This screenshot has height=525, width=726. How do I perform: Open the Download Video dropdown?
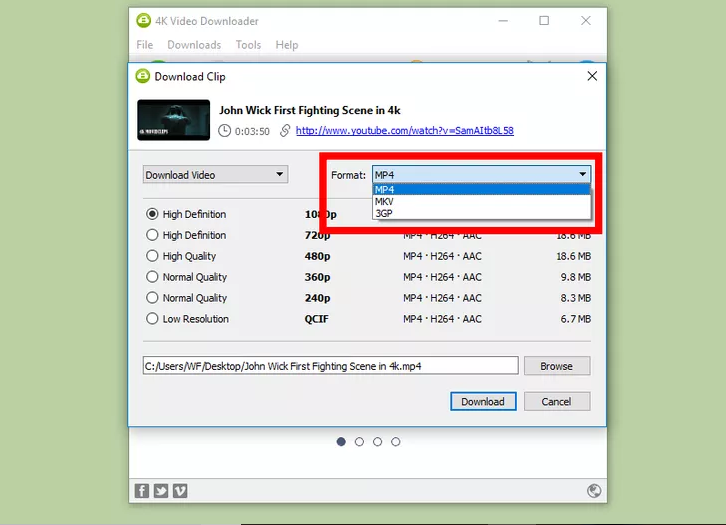[215, 175]
